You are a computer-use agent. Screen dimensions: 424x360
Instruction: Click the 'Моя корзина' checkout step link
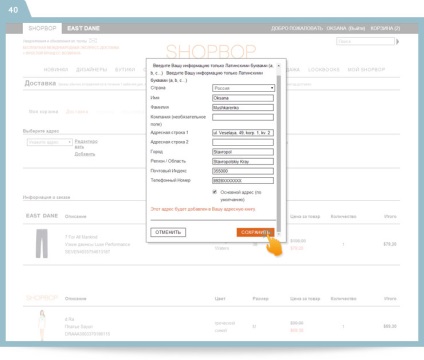coord(43,112)
